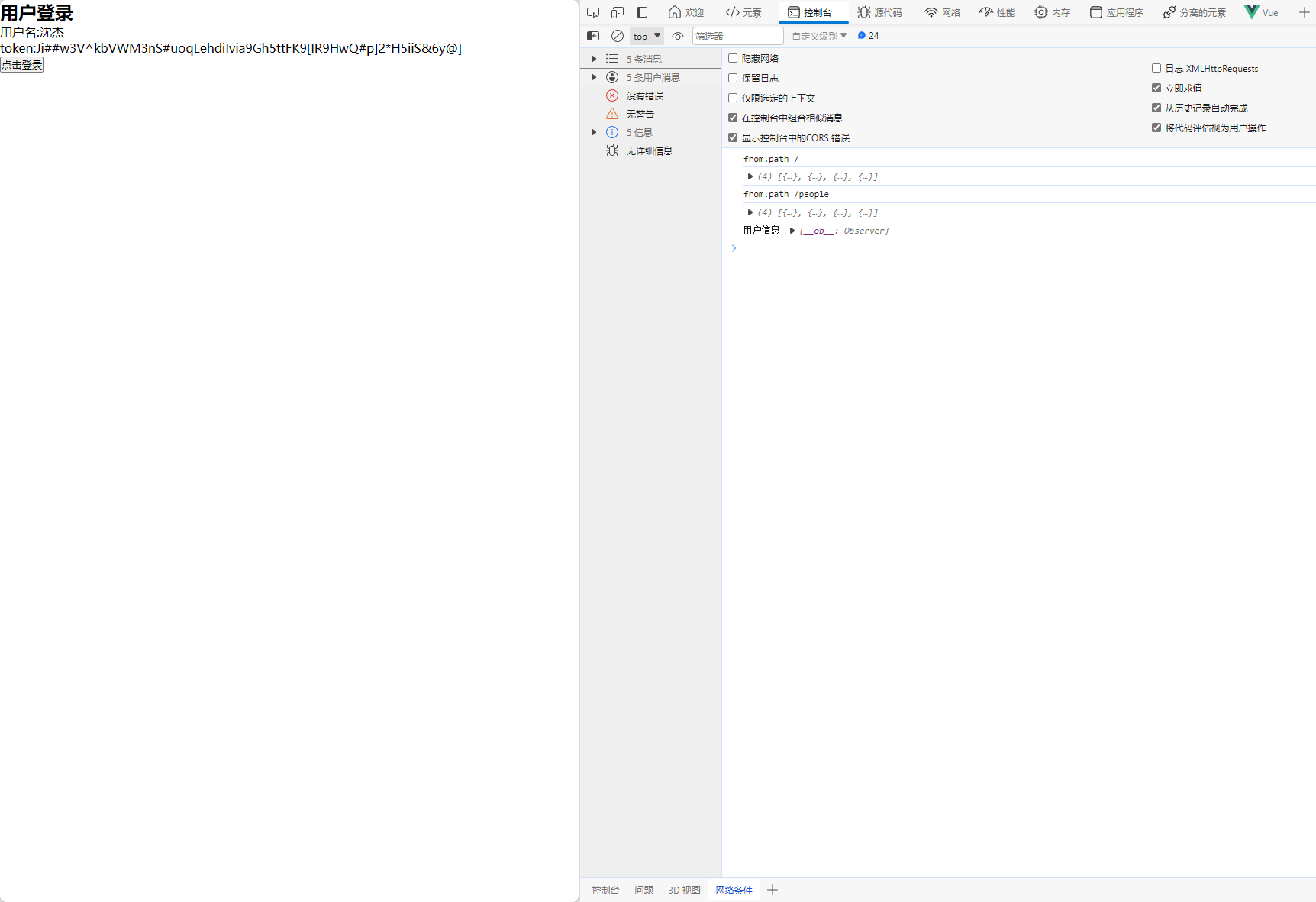The width and height of the screenshot is (1316, 902).
Task: Switch to the 问题 issues drawer tab
Action: [643, 890]
